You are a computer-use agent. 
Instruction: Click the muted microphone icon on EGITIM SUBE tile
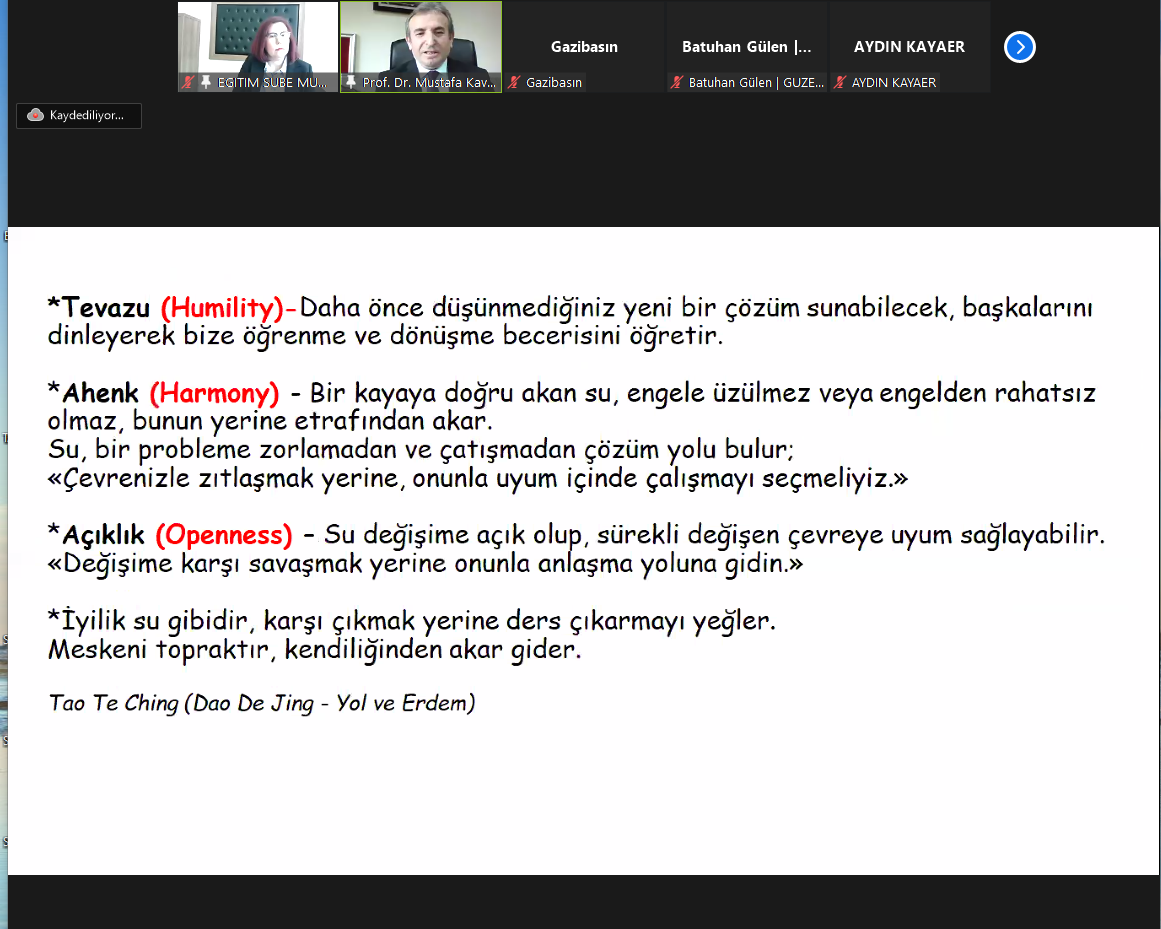pyautogui.click(x=188, y=82)
